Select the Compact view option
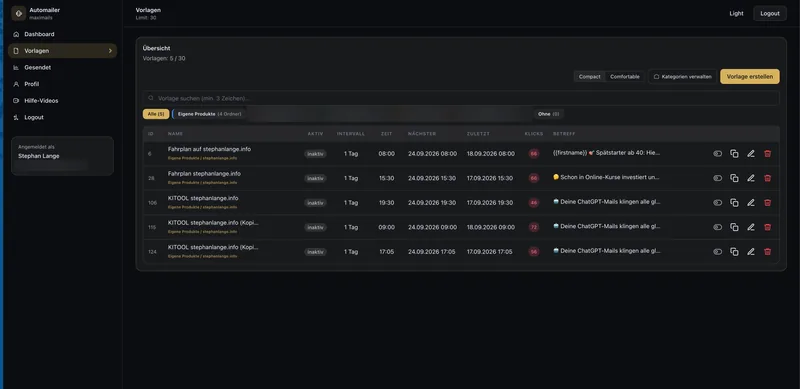The image size is (800, 389). click(589, 77)
